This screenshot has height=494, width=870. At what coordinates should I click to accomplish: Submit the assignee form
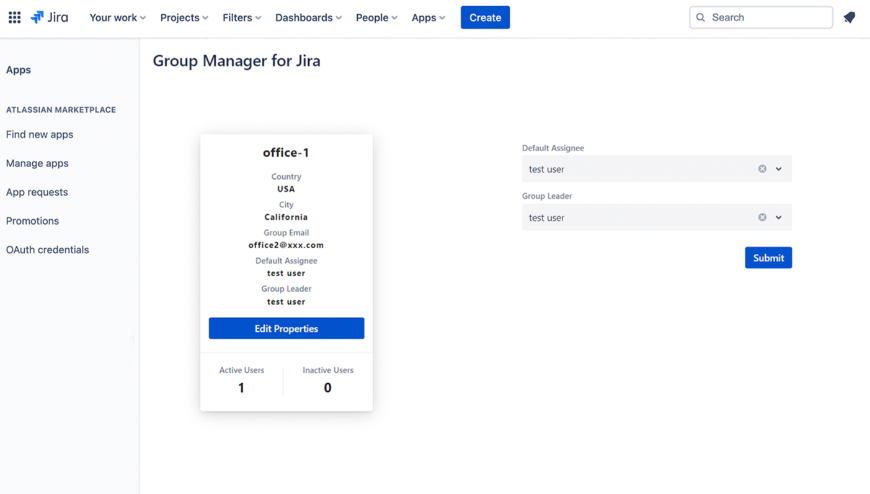(768, 258)
